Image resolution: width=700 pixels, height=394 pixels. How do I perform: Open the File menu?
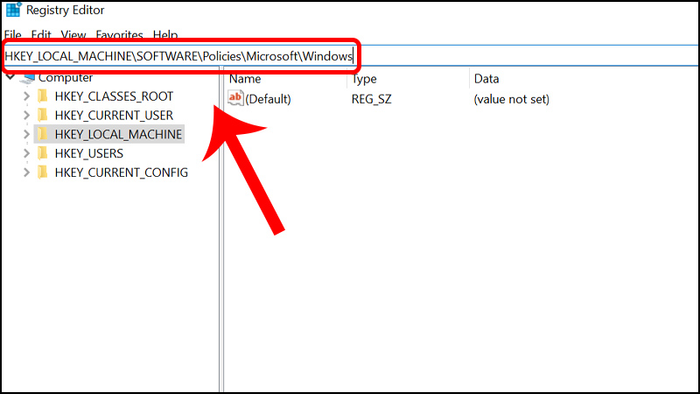coord(13,35)
